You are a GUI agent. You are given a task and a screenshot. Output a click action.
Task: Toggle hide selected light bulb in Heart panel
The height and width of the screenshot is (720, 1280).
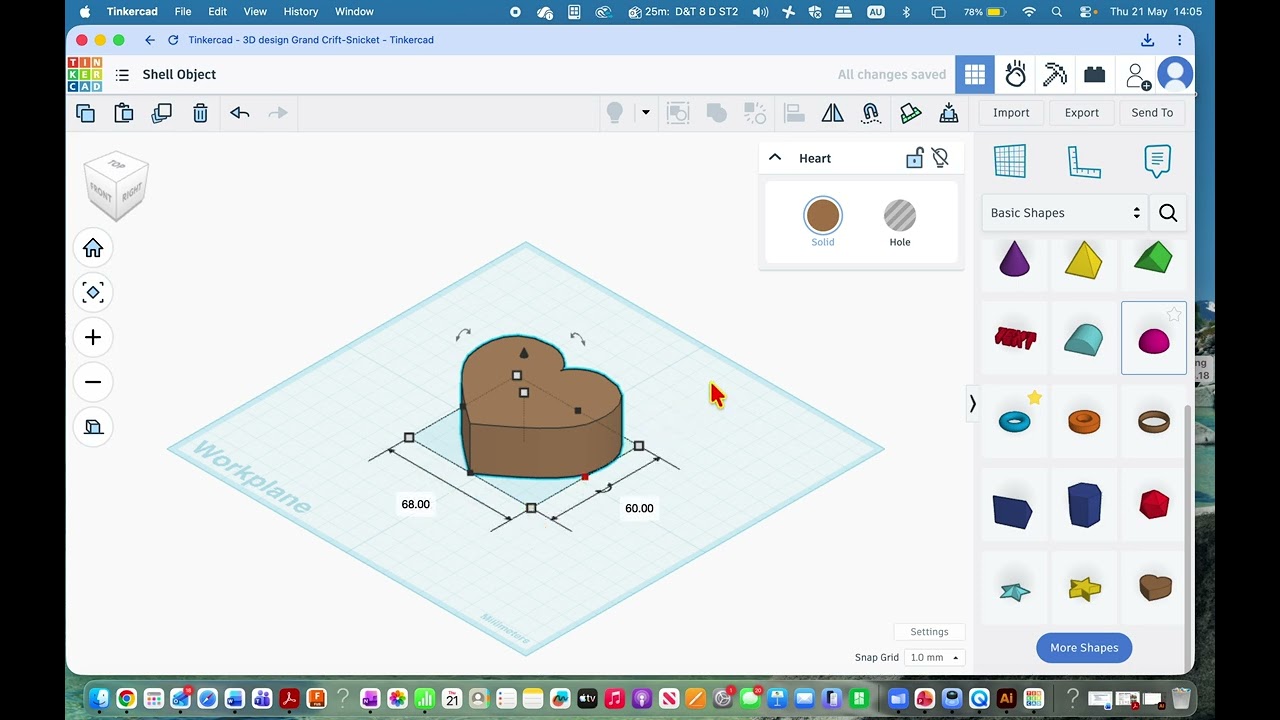click(x=940, y=158)
